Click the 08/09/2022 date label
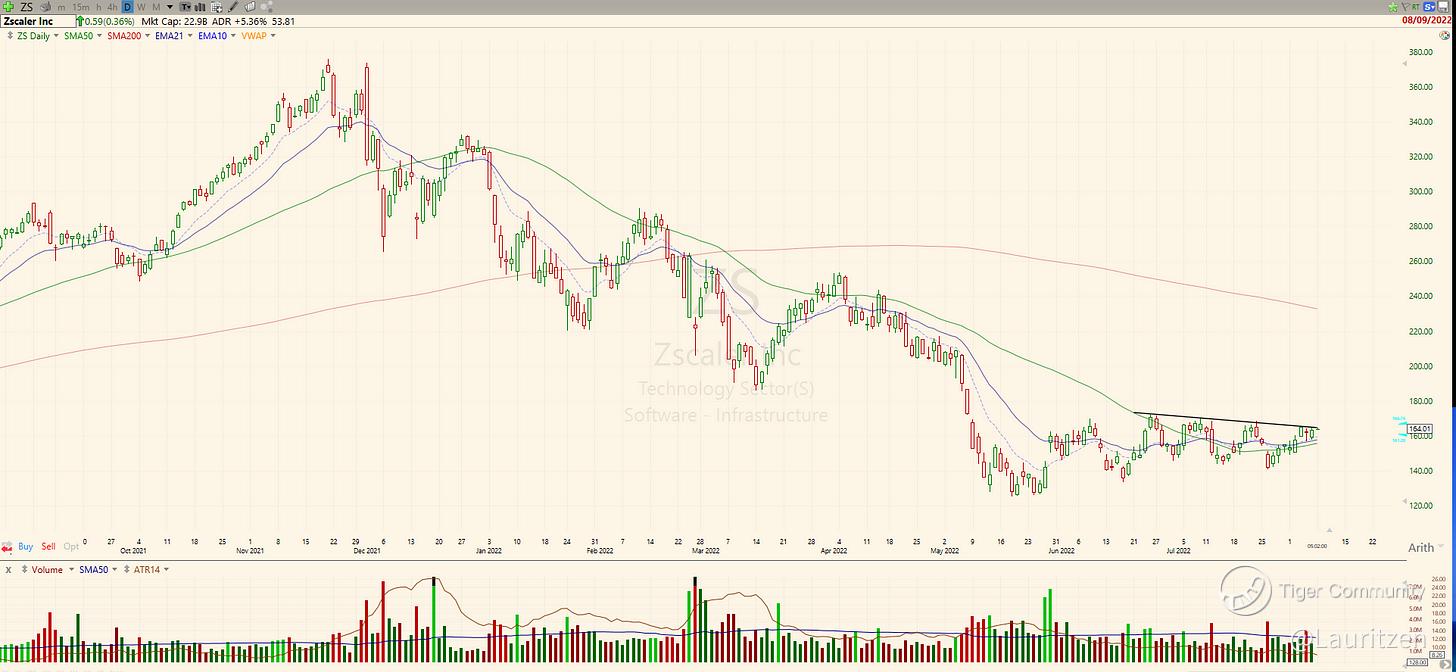The width and height of the screenshot is (1456, 672). pyautogui.click(x=1427, y=20)
